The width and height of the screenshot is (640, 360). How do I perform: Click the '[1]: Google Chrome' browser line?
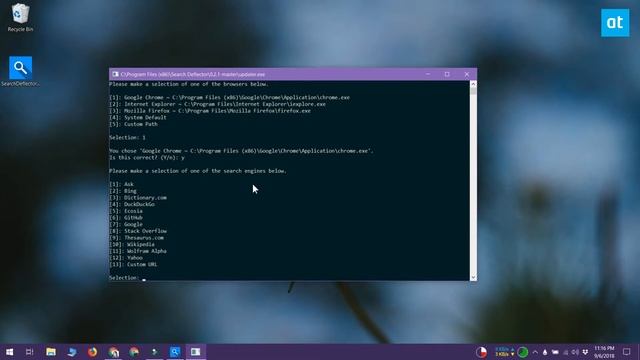coord(229,98)
